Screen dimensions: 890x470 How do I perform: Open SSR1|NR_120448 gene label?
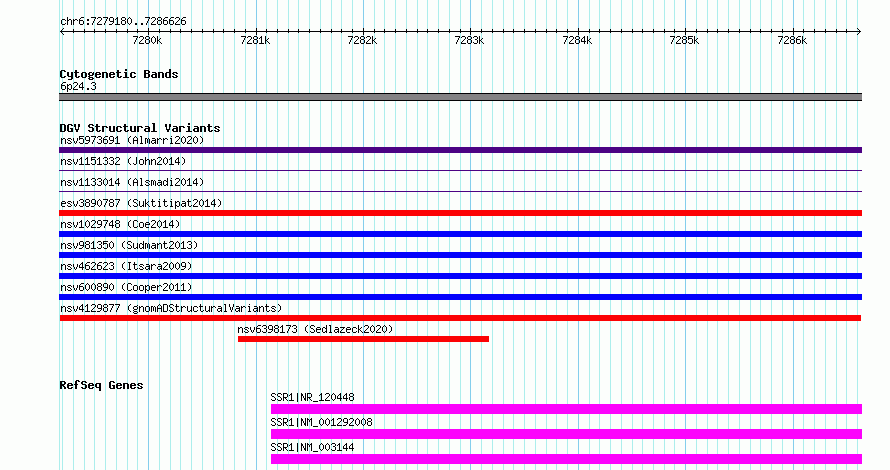(312, 397)
